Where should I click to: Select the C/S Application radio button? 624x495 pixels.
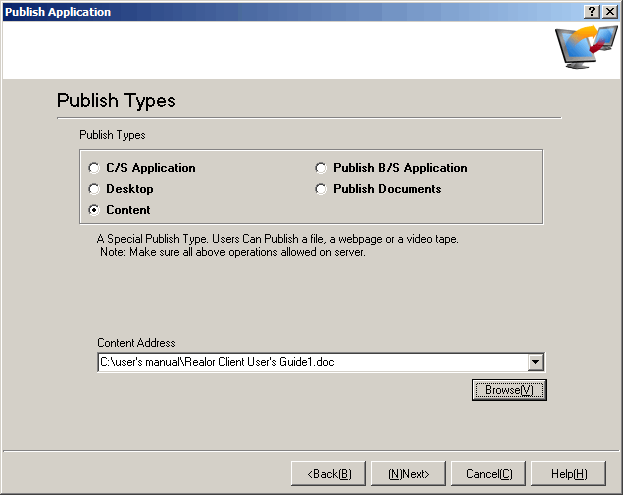[x=95, y=168]
